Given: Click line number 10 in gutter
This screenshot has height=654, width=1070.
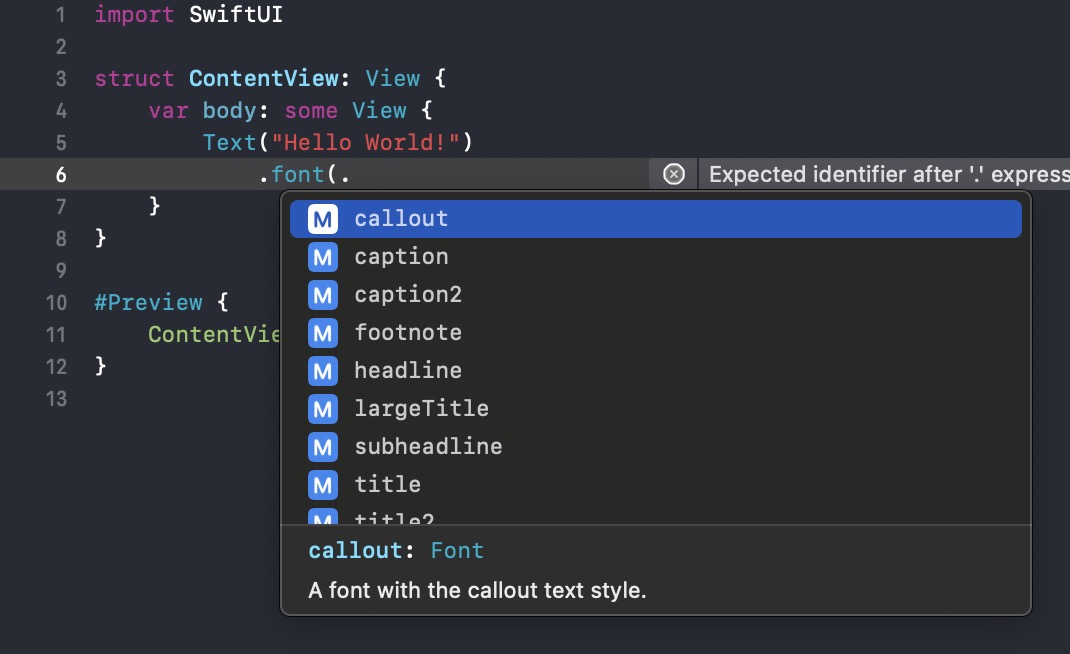Looking at the screenshot, I should [56, 302].
